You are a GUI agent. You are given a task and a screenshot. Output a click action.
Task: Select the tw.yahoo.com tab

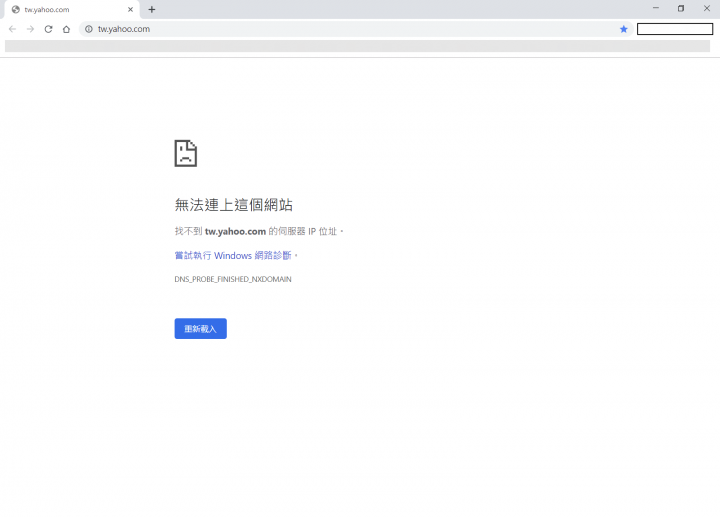(x=72, y=10)
